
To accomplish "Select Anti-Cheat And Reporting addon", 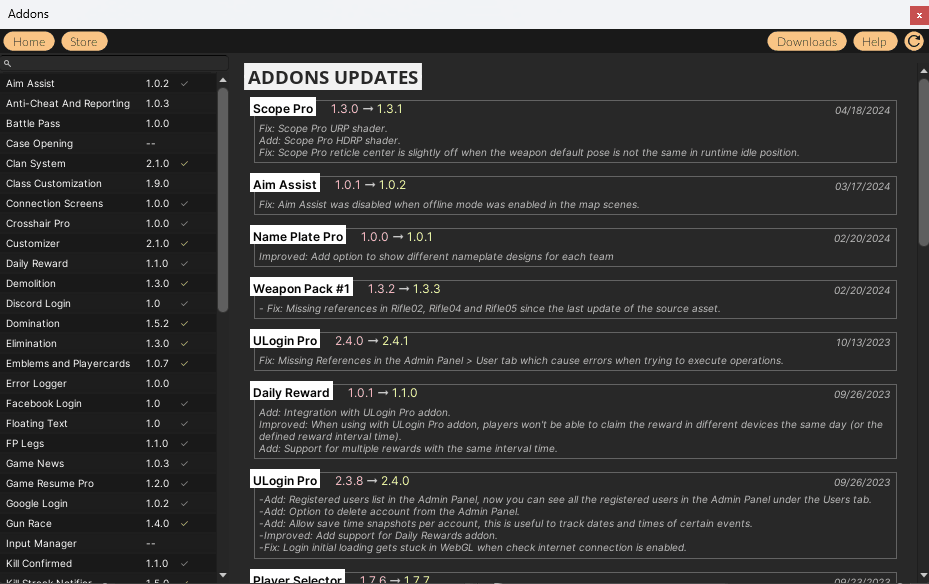I will [x=68, y=104].
